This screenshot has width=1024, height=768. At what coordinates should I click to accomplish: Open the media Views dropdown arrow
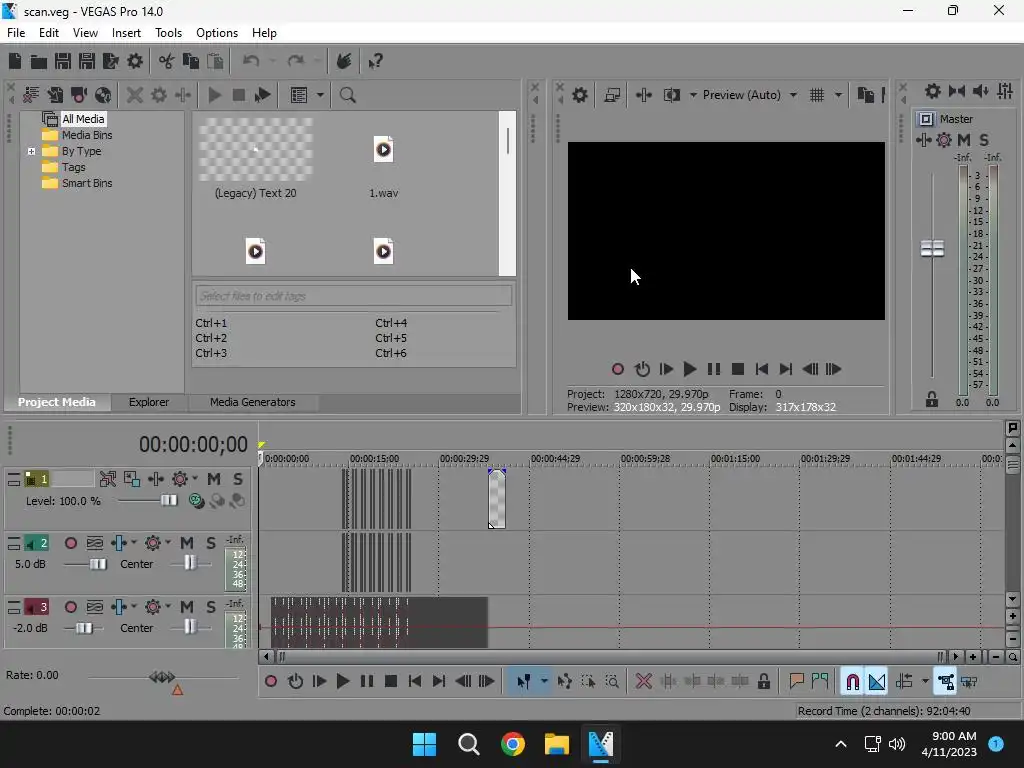tap(320, 95)
